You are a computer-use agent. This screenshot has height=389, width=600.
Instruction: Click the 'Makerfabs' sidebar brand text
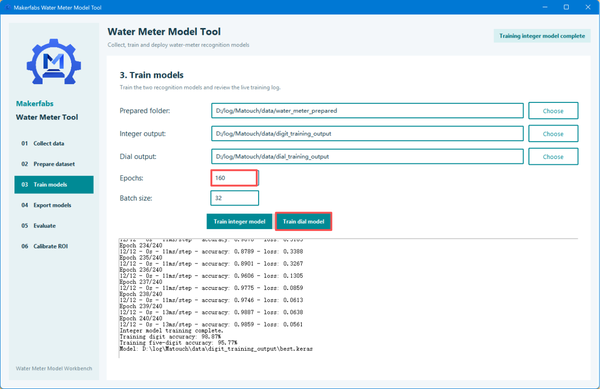pyautogui.click(x=34, y=104)
